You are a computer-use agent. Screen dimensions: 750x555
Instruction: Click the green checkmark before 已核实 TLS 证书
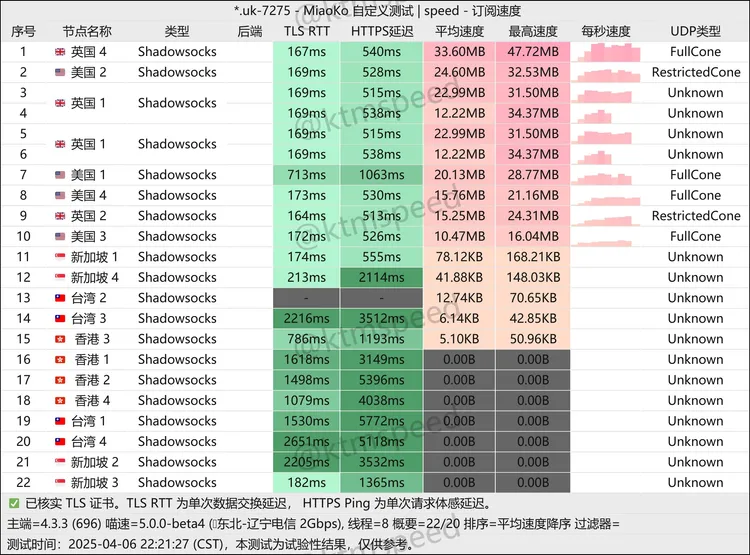pos(14,503)
